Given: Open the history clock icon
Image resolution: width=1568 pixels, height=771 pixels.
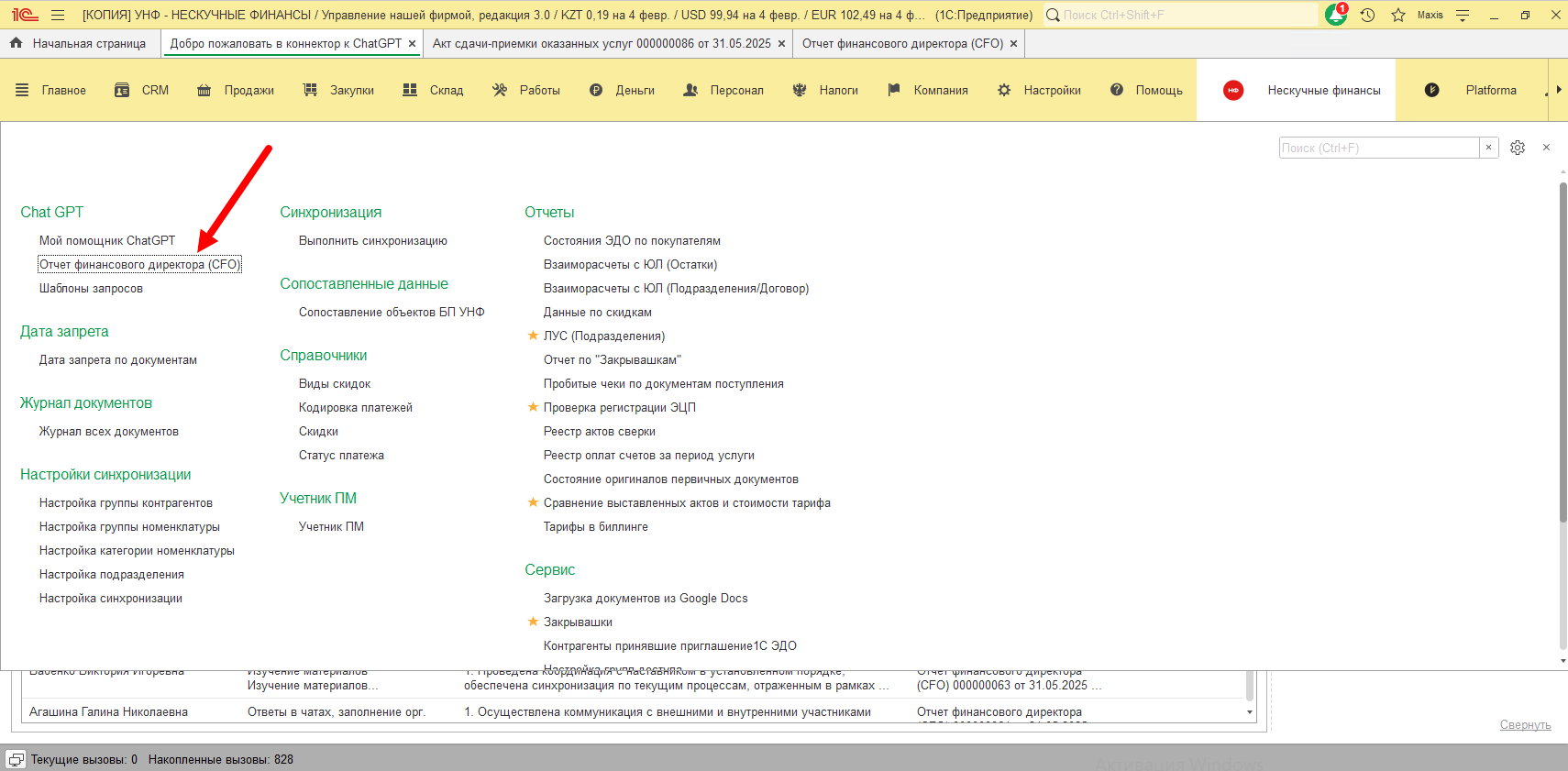Looking at the screenshot, I should point(1367,15).
